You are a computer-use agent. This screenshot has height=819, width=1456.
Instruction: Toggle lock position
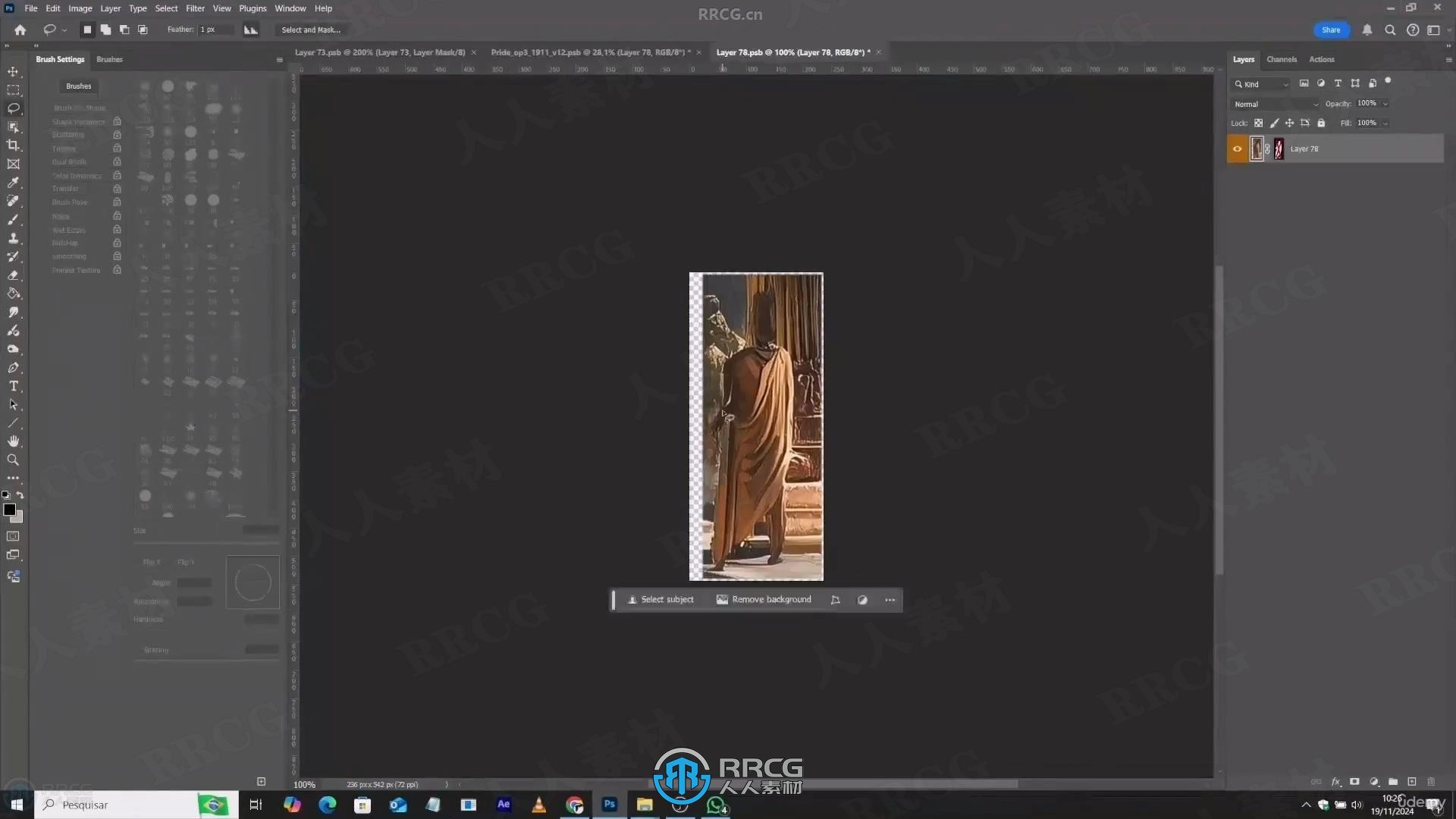click(1289, 123)
